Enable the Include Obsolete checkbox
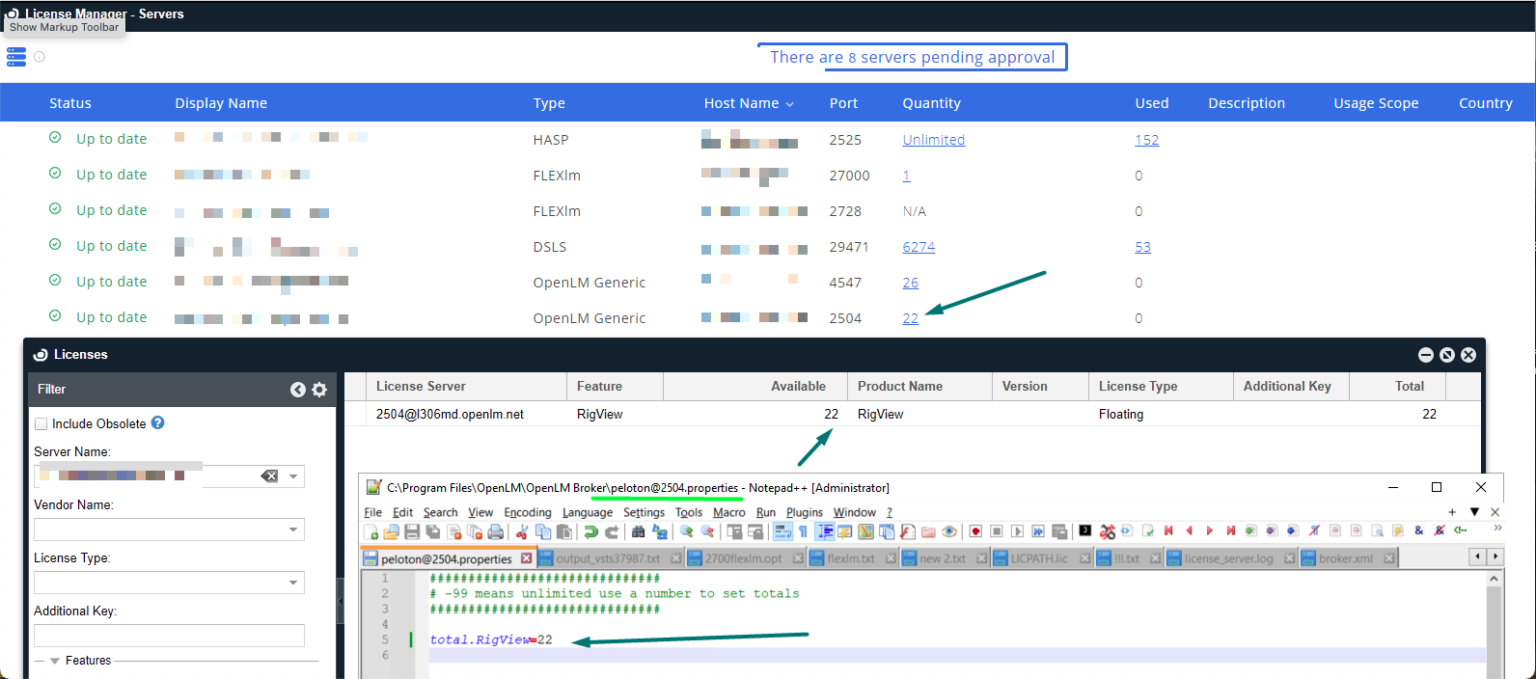1536x679 pixels. click(40, 423)
